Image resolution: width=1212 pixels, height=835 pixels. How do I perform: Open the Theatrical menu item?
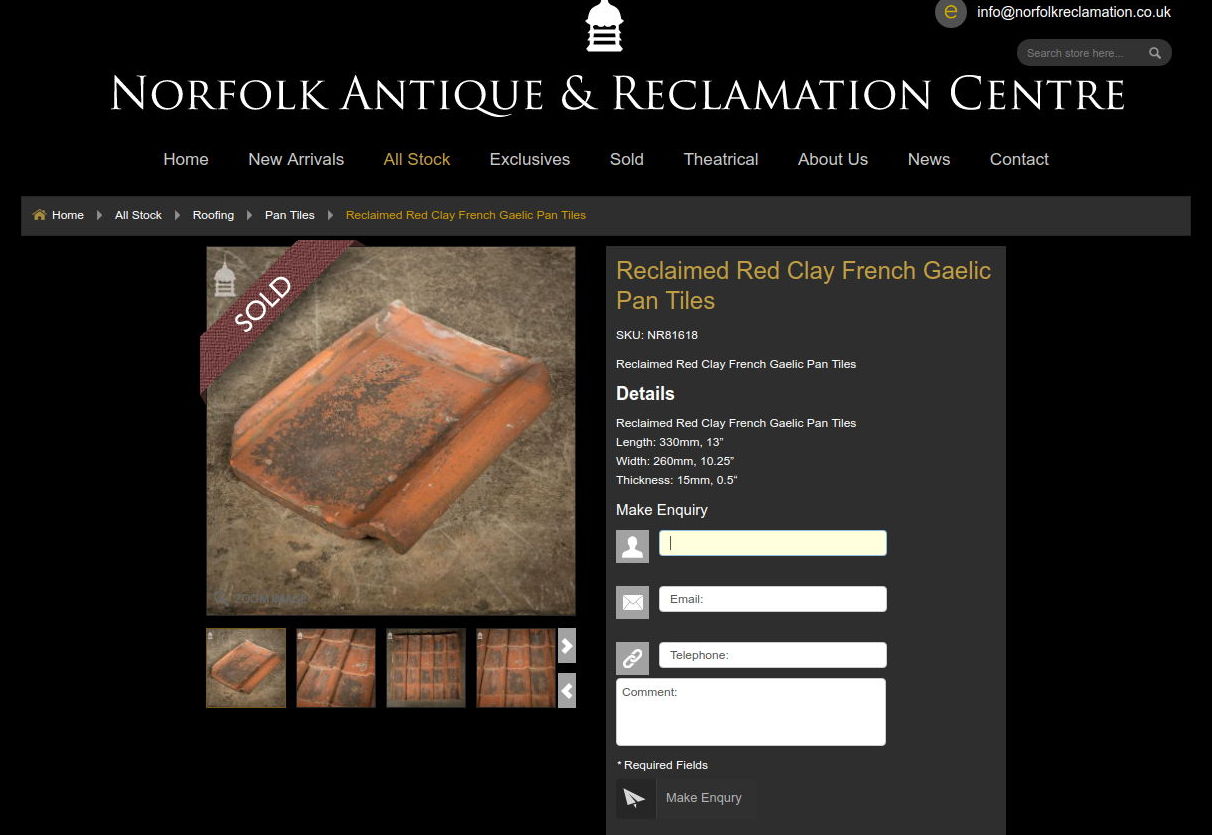point(721,159)
